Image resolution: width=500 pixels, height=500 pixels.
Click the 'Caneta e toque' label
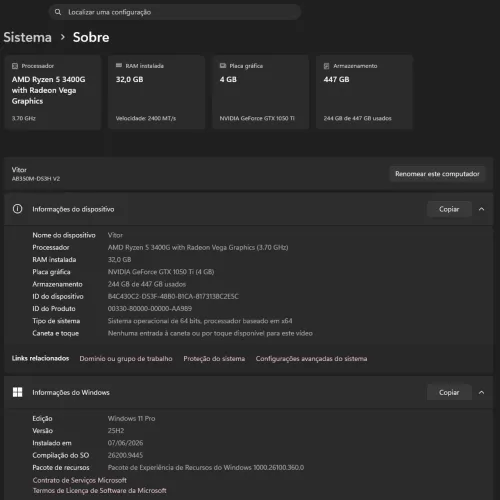56,333
